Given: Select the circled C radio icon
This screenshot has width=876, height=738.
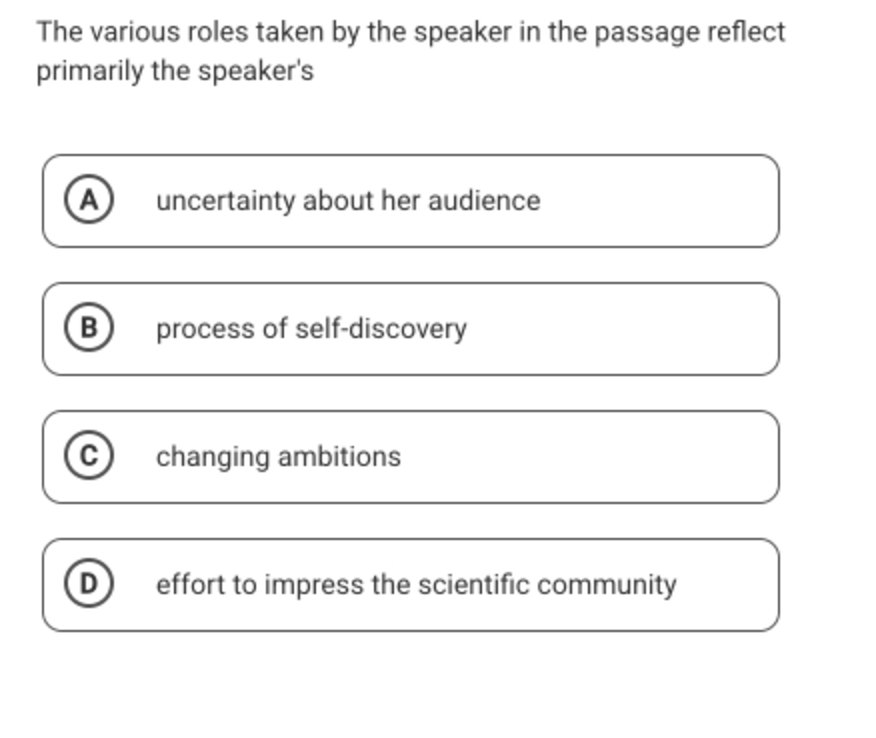Looking at the screenshot, I should pyautogui.click(x=89, y=455).
